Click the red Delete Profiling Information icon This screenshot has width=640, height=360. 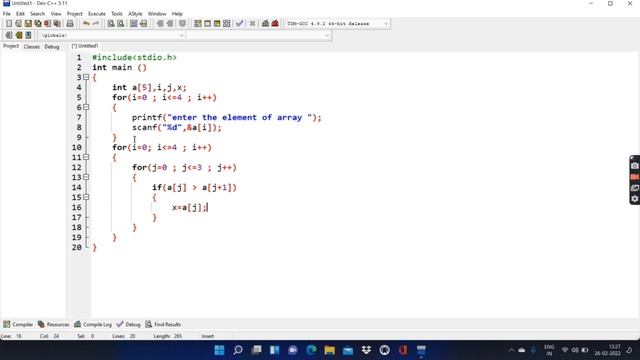point(275,24)
